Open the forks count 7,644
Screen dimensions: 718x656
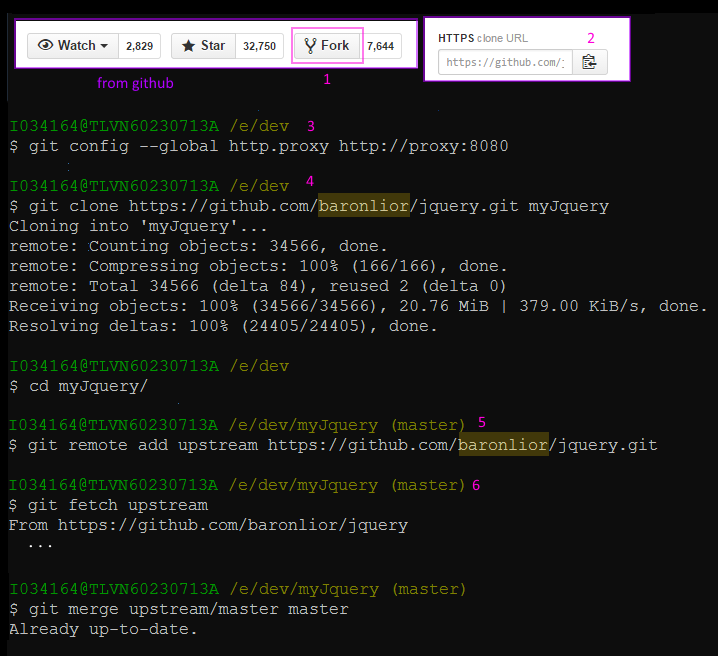click(x=380, y=46)
